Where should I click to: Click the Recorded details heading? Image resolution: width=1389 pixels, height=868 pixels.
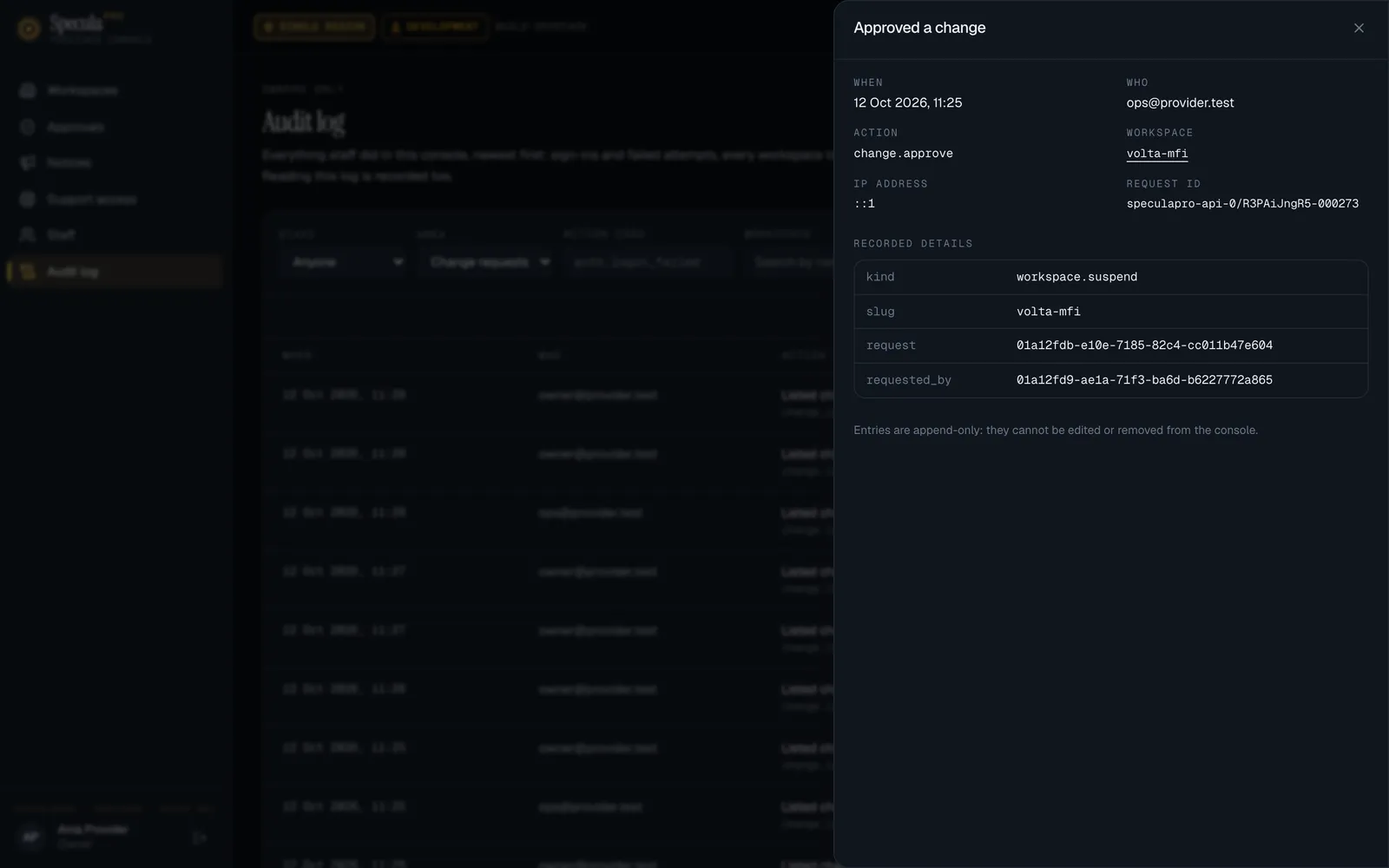point(912,244)
